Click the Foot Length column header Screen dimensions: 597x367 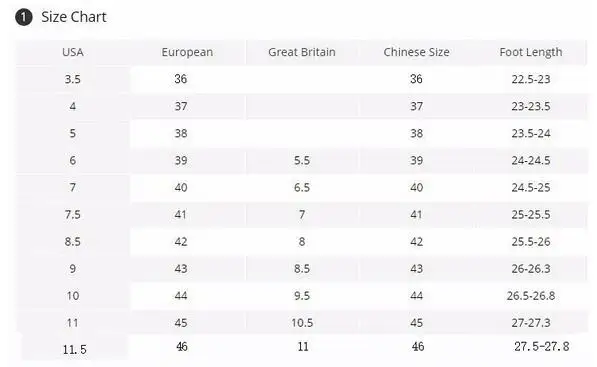[x=531, y=52]
